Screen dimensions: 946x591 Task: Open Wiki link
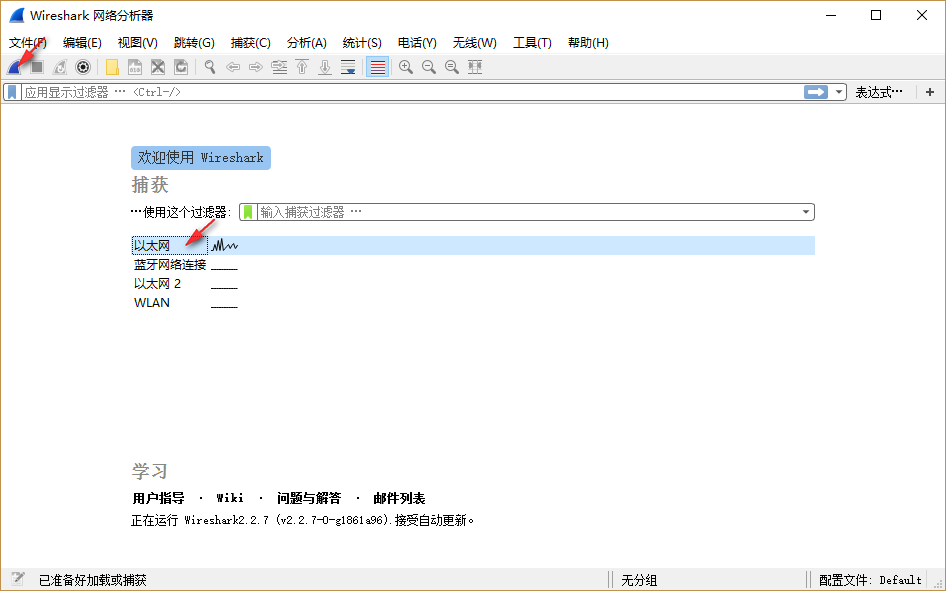pos(230,498)
